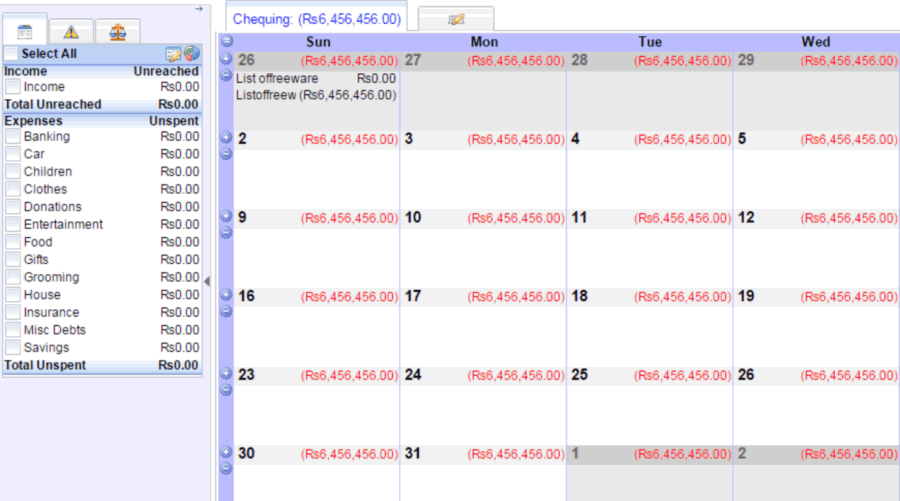This screenshot has height=501, width=900.
Task: Tick the Clothes expense checkbox
Action: (x=13, y=189)
